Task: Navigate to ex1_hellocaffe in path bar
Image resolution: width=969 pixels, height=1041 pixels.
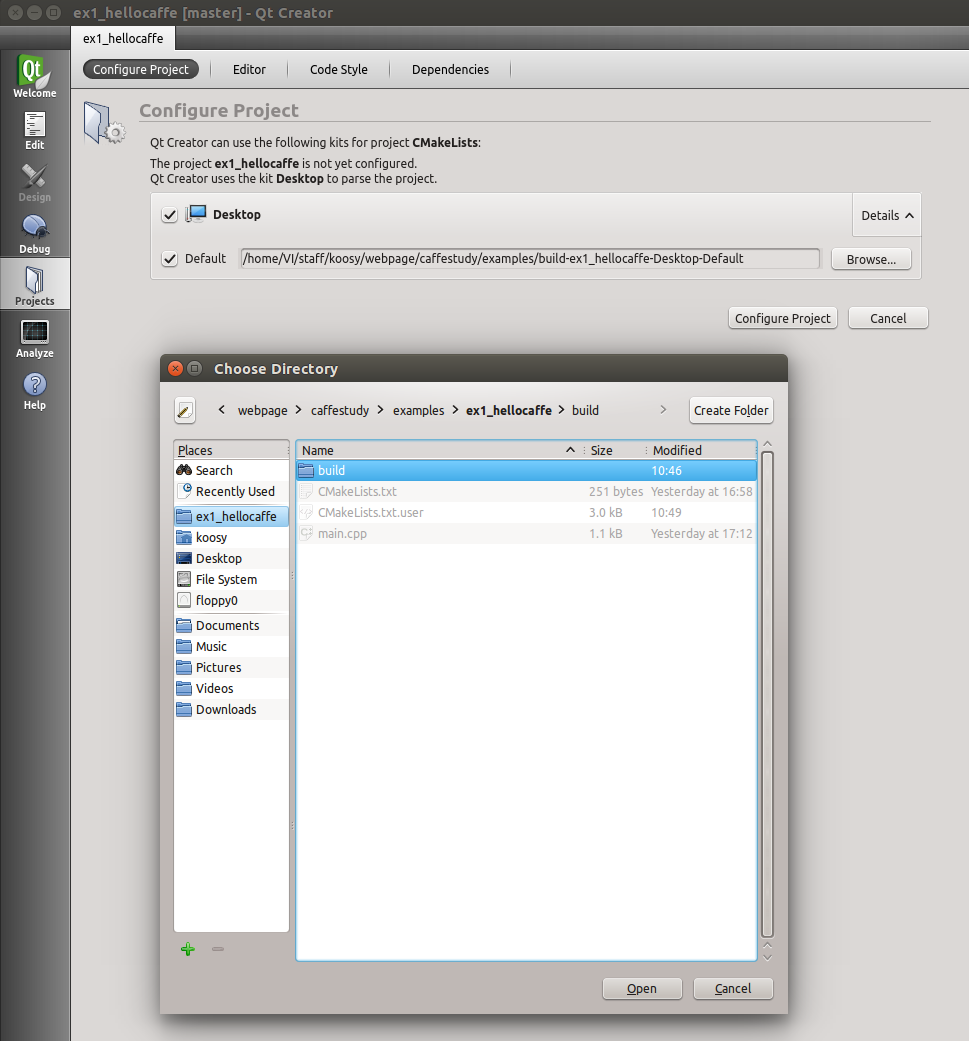Action: [x=508, y=411]
